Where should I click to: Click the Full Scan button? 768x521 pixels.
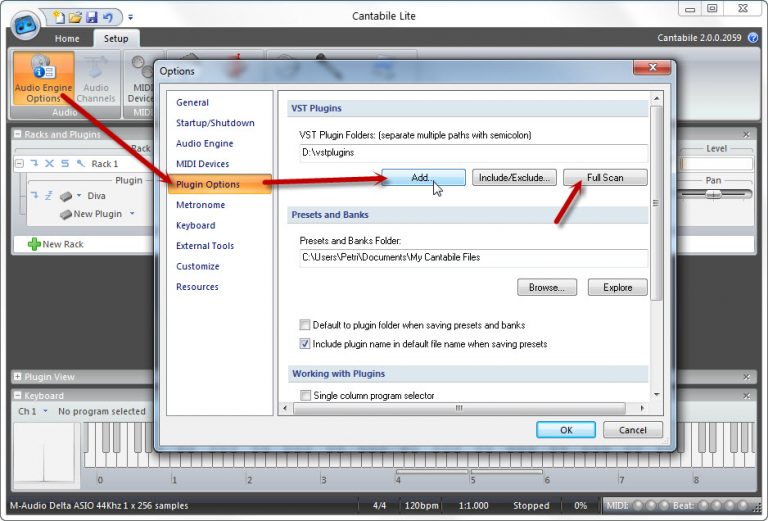pos(605,177)
